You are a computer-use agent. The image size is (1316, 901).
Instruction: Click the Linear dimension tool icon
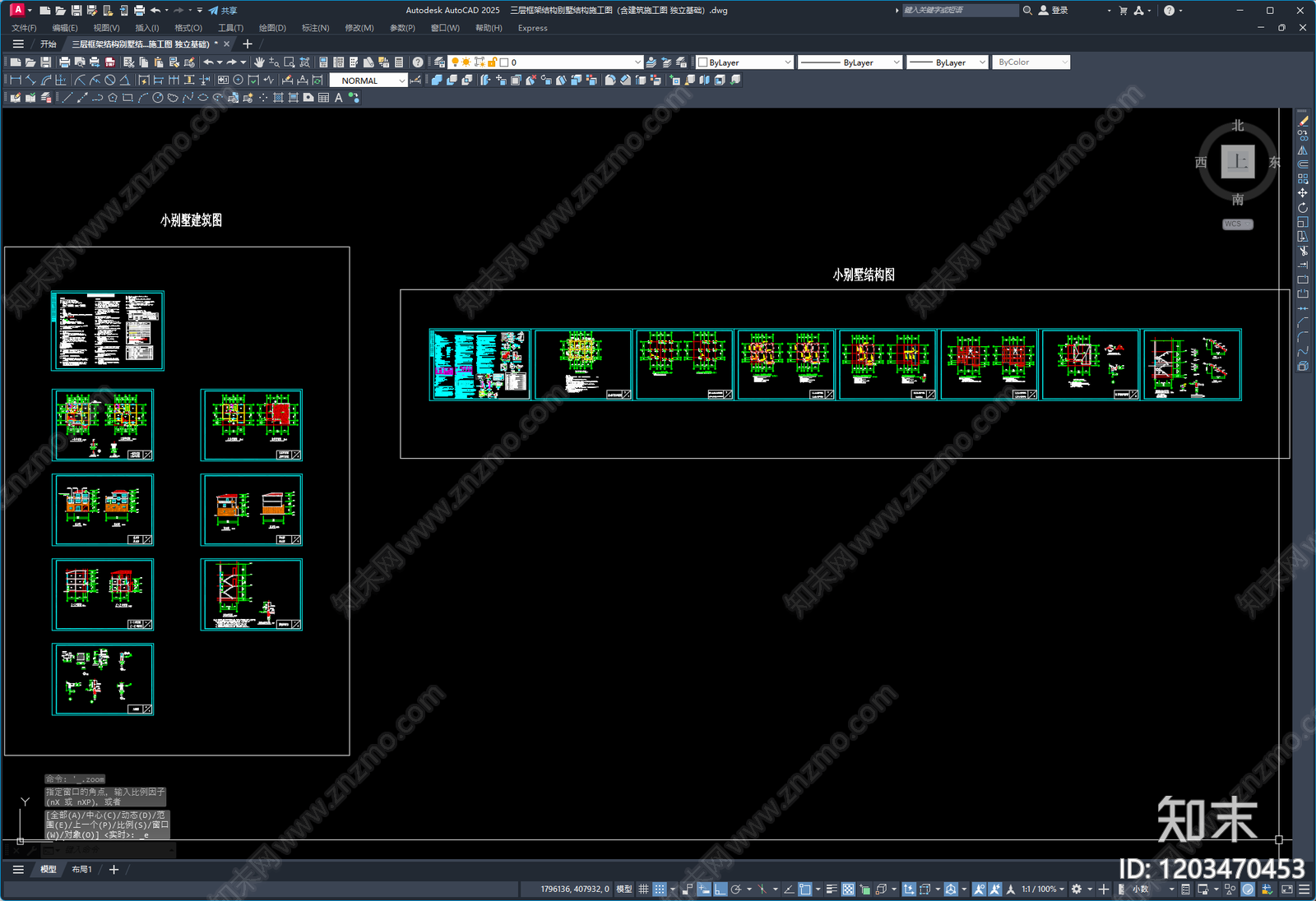click(15, 81)
